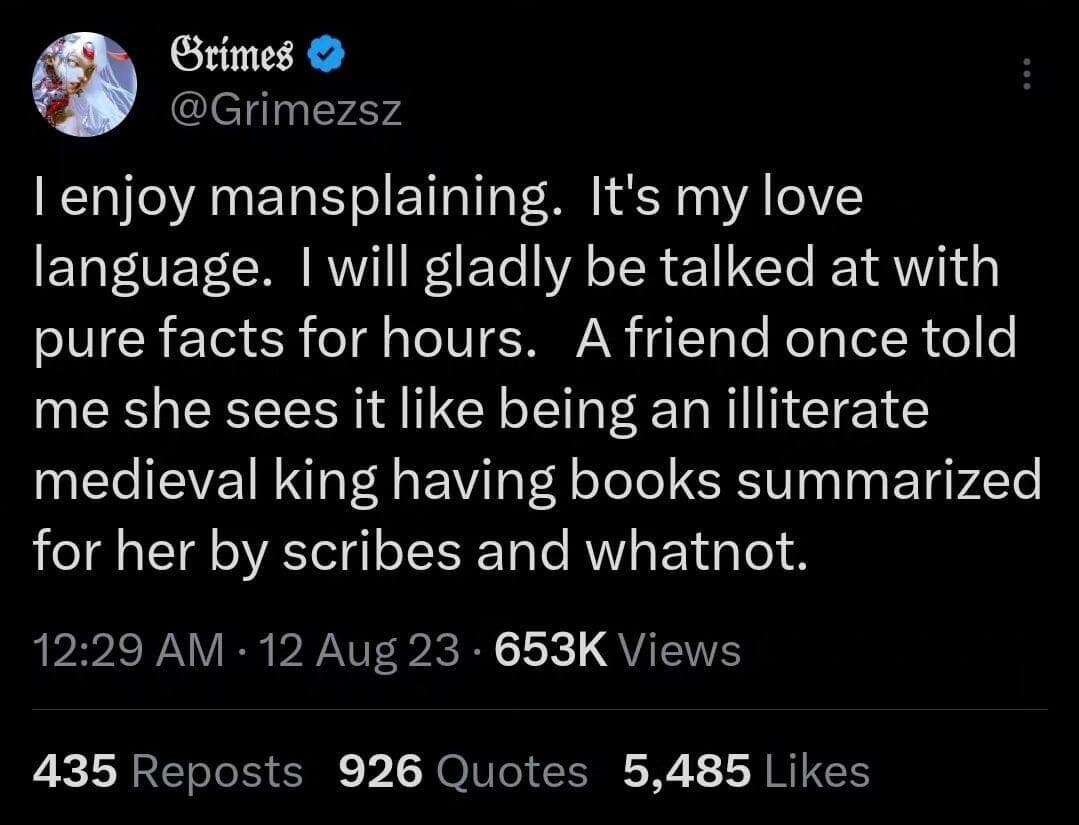Show the Likes list label
The image size is (1079, 825).
(818, 771)
